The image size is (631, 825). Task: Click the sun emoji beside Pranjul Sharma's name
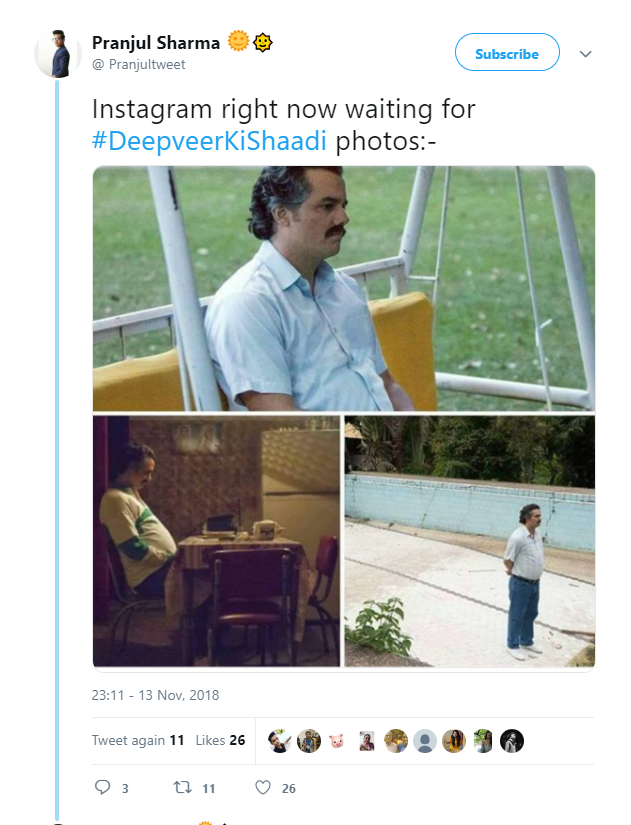[236, 41]
